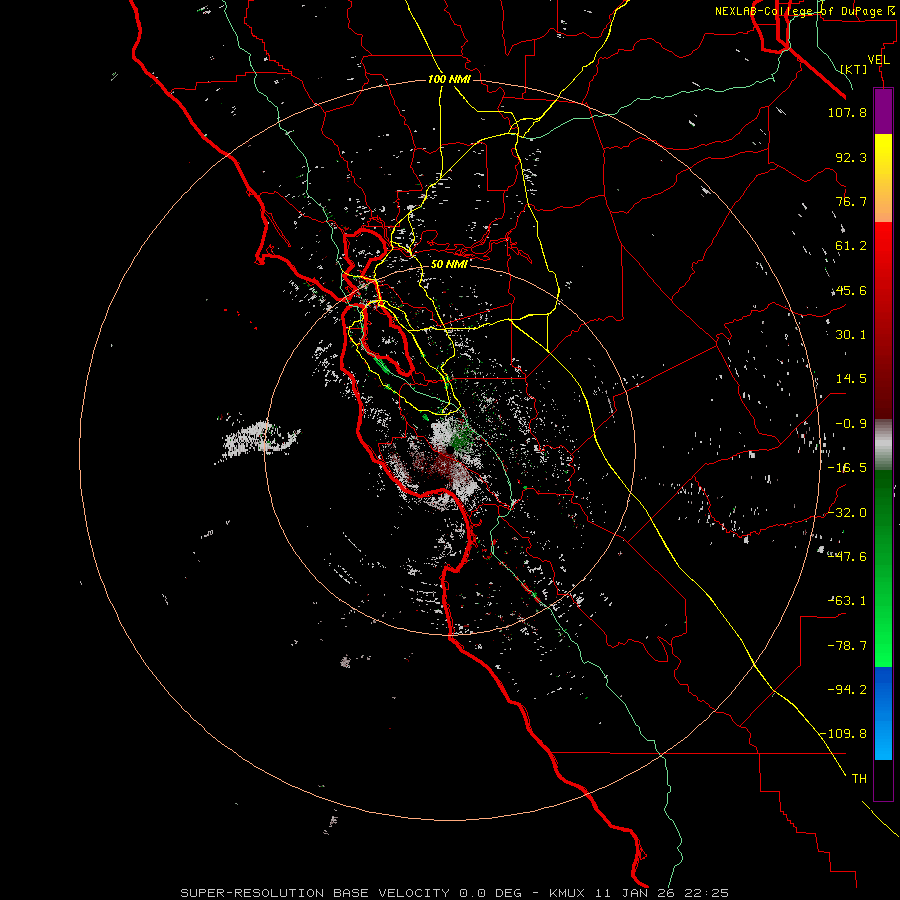
Task: Click the NEXLAB-College of DuPage credit text
Action: 804,11
